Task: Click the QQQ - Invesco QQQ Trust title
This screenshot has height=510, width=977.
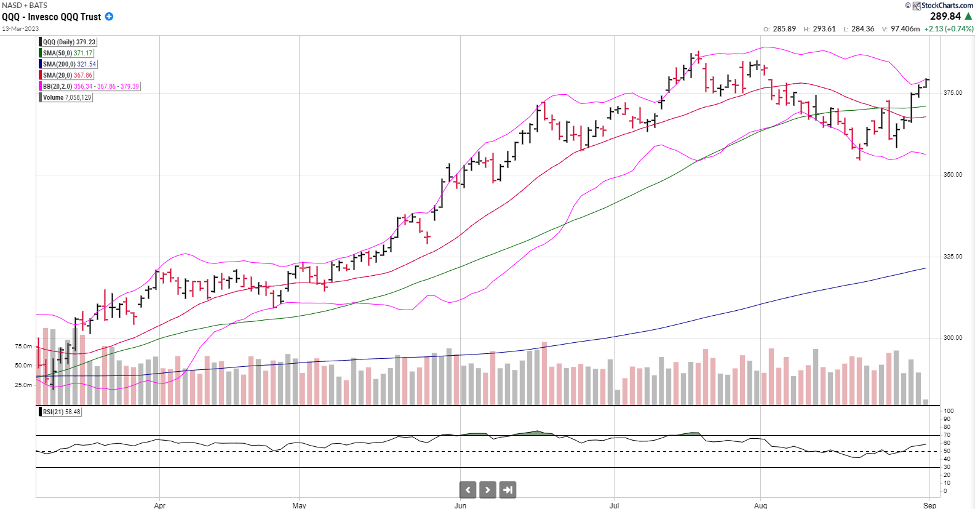Action: pyautogui.click(x=51, y=17)
